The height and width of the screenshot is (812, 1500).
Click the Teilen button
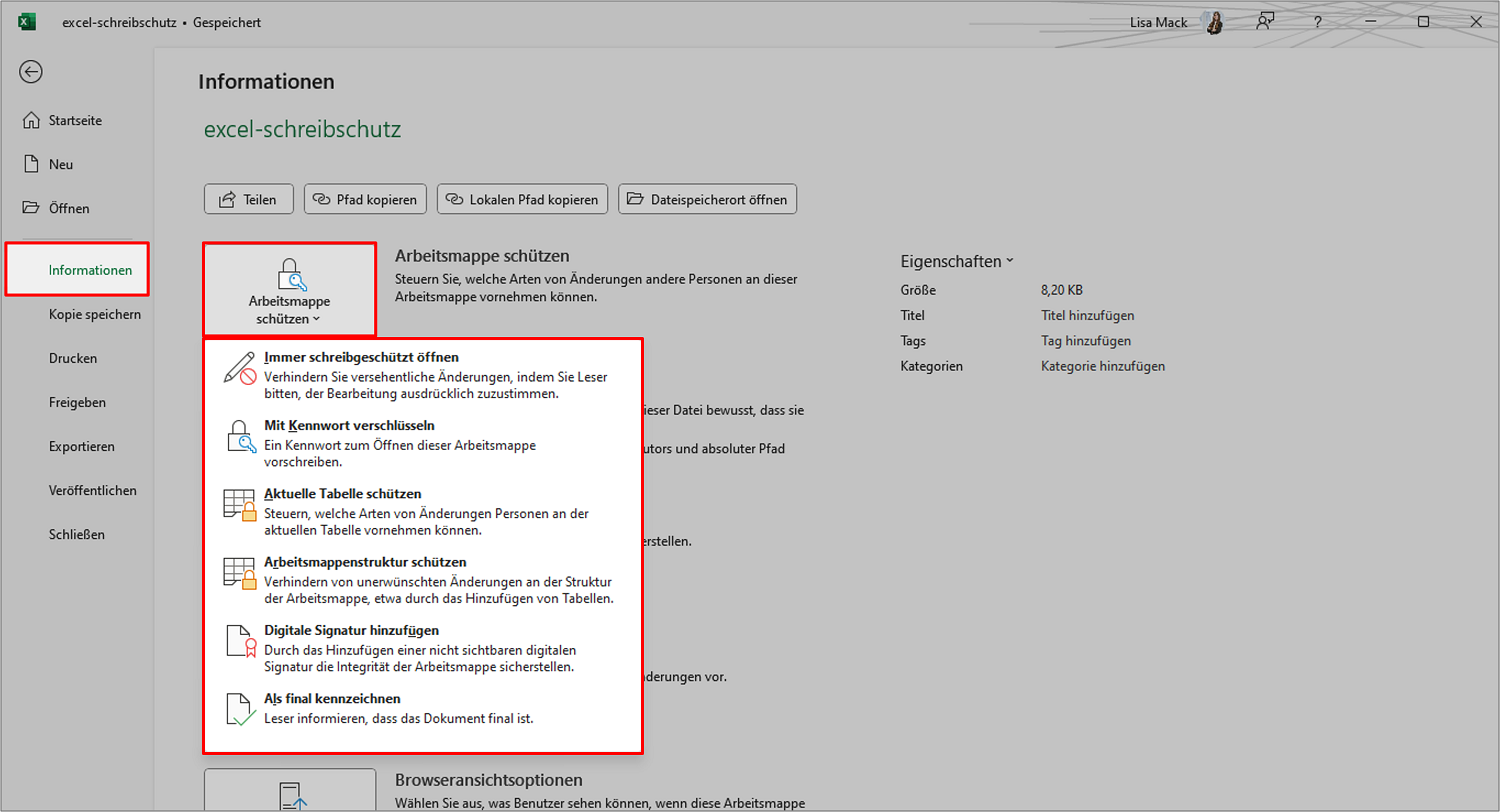(x=248, y=199)
